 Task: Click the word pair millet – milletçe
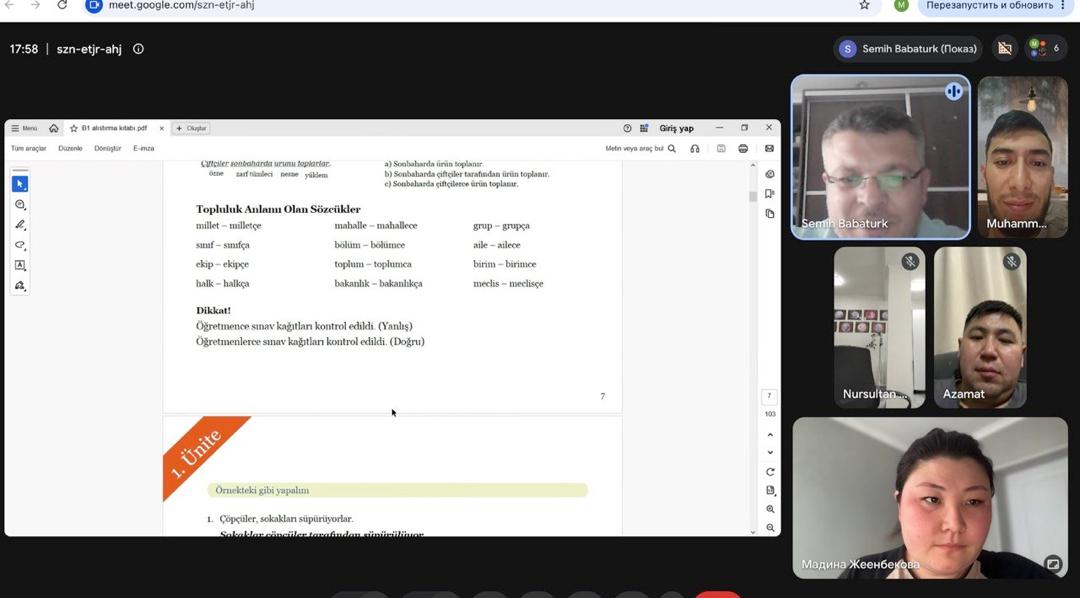229,225
